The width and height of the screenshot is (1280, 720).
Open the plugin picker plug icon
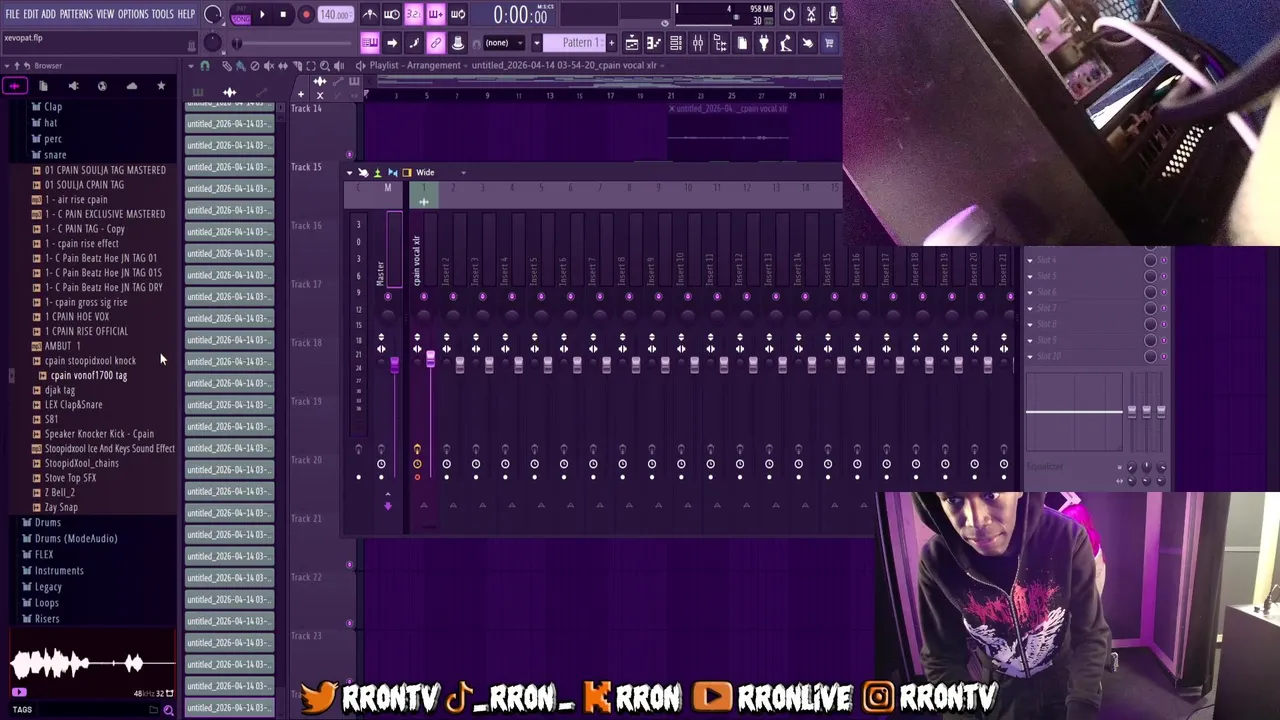pyautogui.click(x=764, y=43)
